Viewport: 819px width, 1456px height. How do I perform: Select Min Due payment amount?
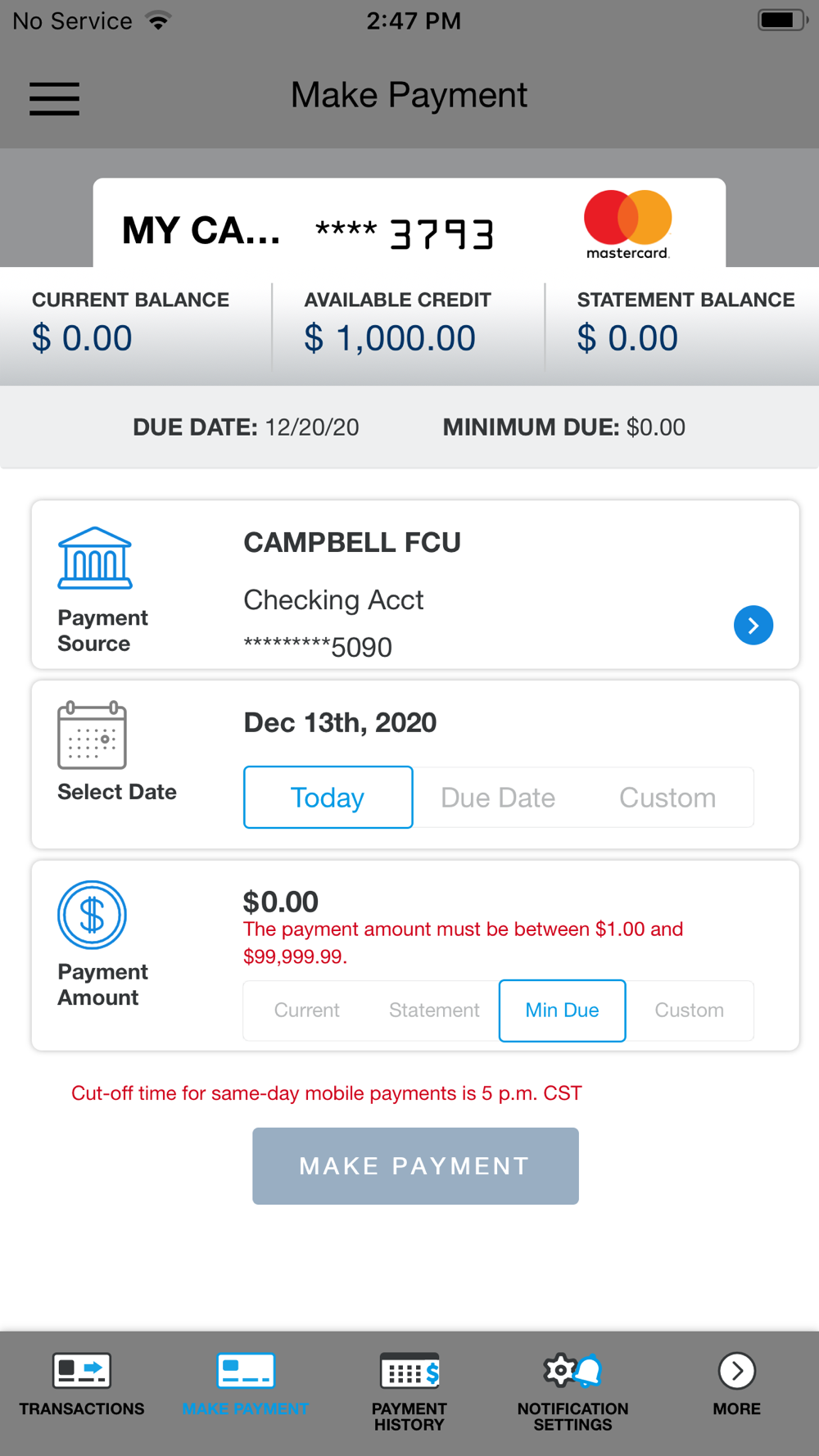pyautogui.click(x=562, y=1011)
